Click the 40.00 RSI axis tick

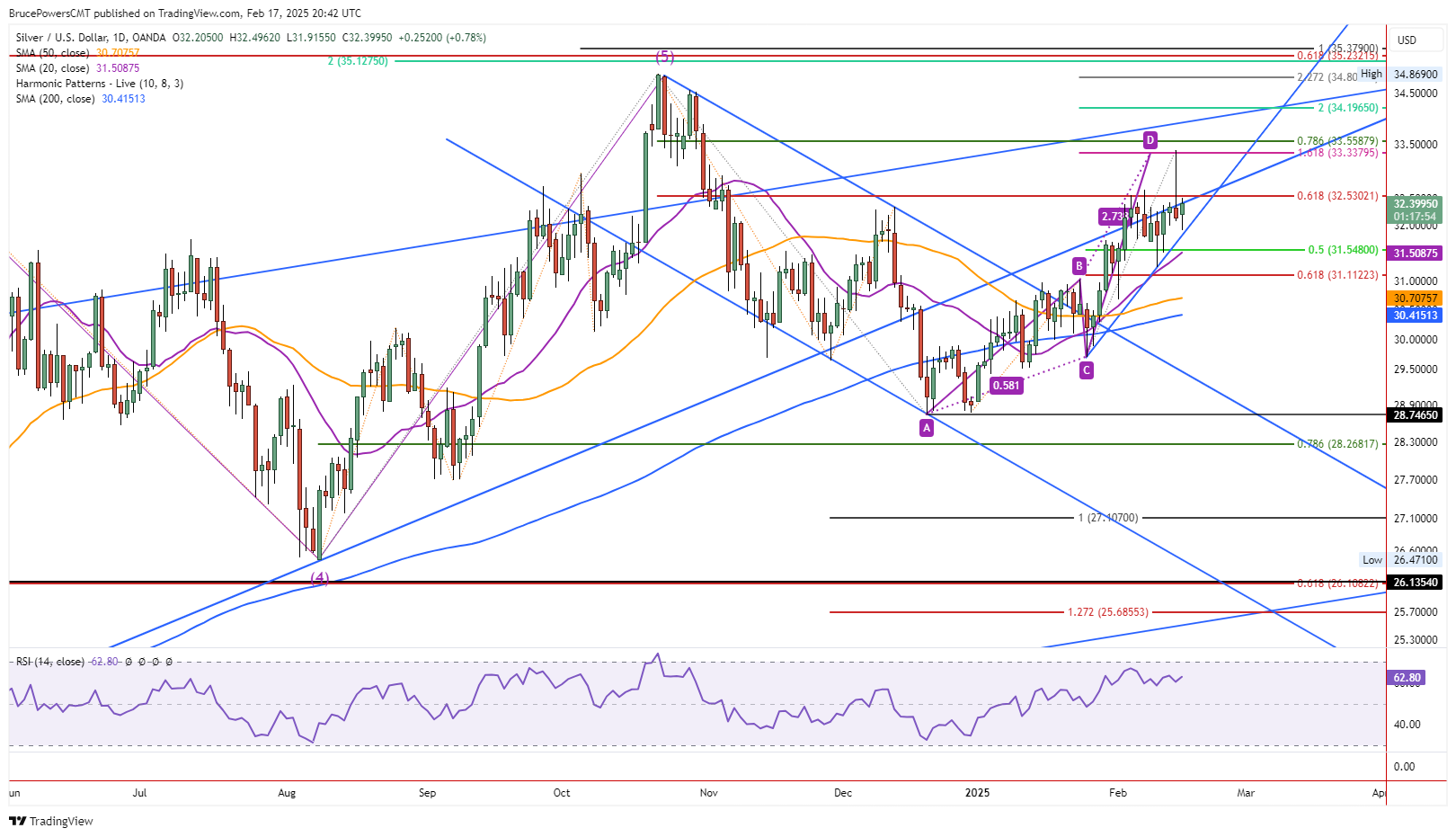click(1407, 725)
